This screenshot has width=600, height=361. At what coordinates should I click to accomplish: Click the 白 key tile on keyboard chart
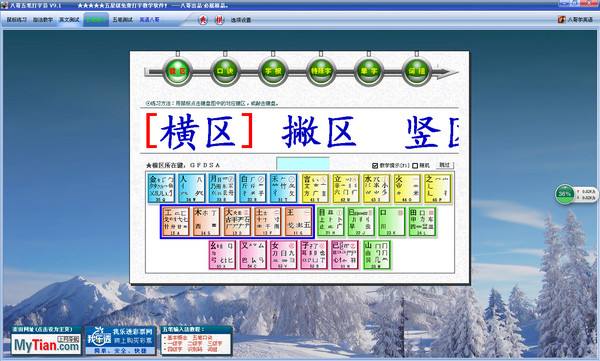(x=253, y=188)
